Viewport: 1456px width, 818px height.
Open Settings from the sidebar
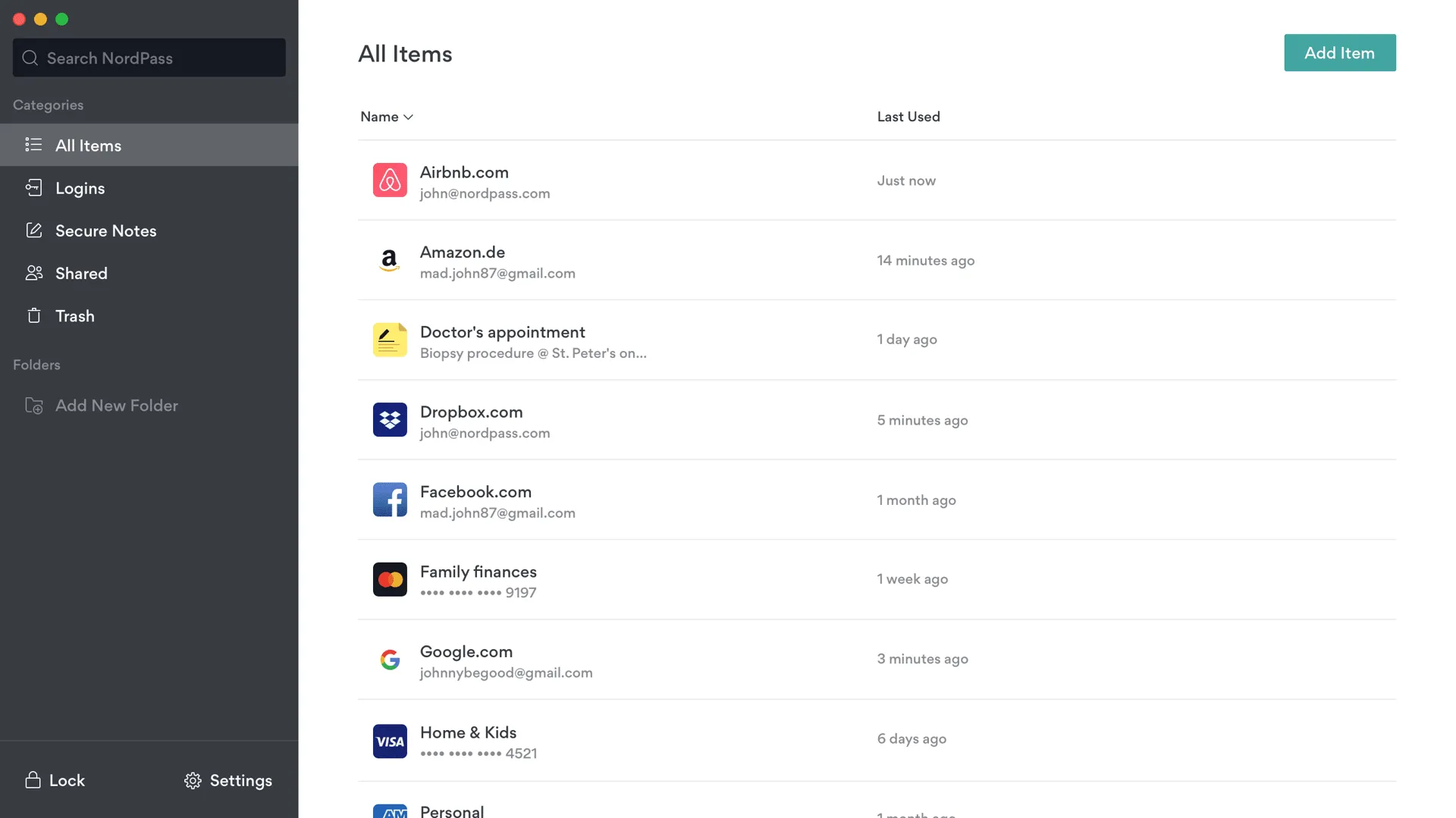228,780
